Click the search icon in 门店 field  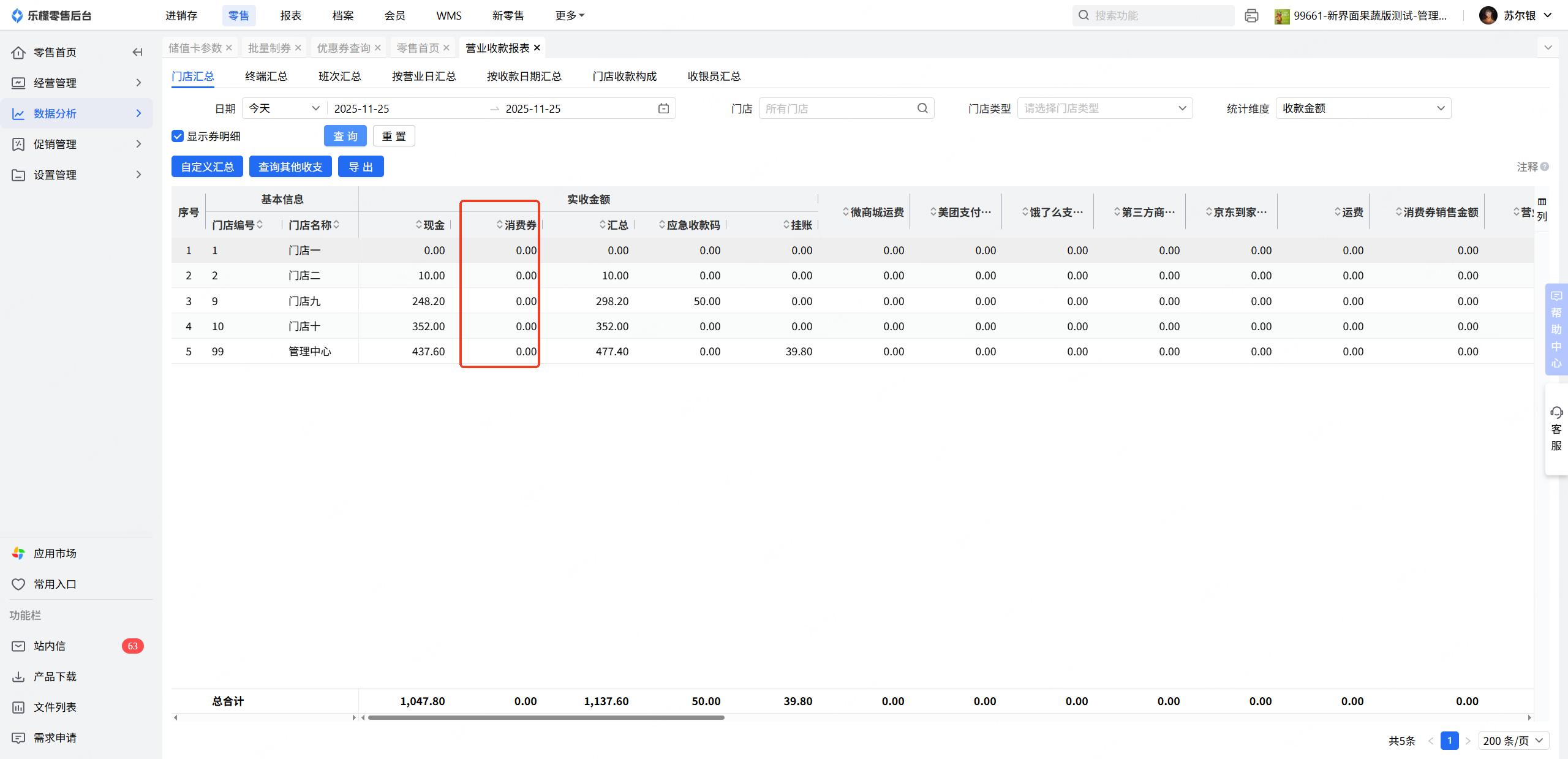pos(922,108)
